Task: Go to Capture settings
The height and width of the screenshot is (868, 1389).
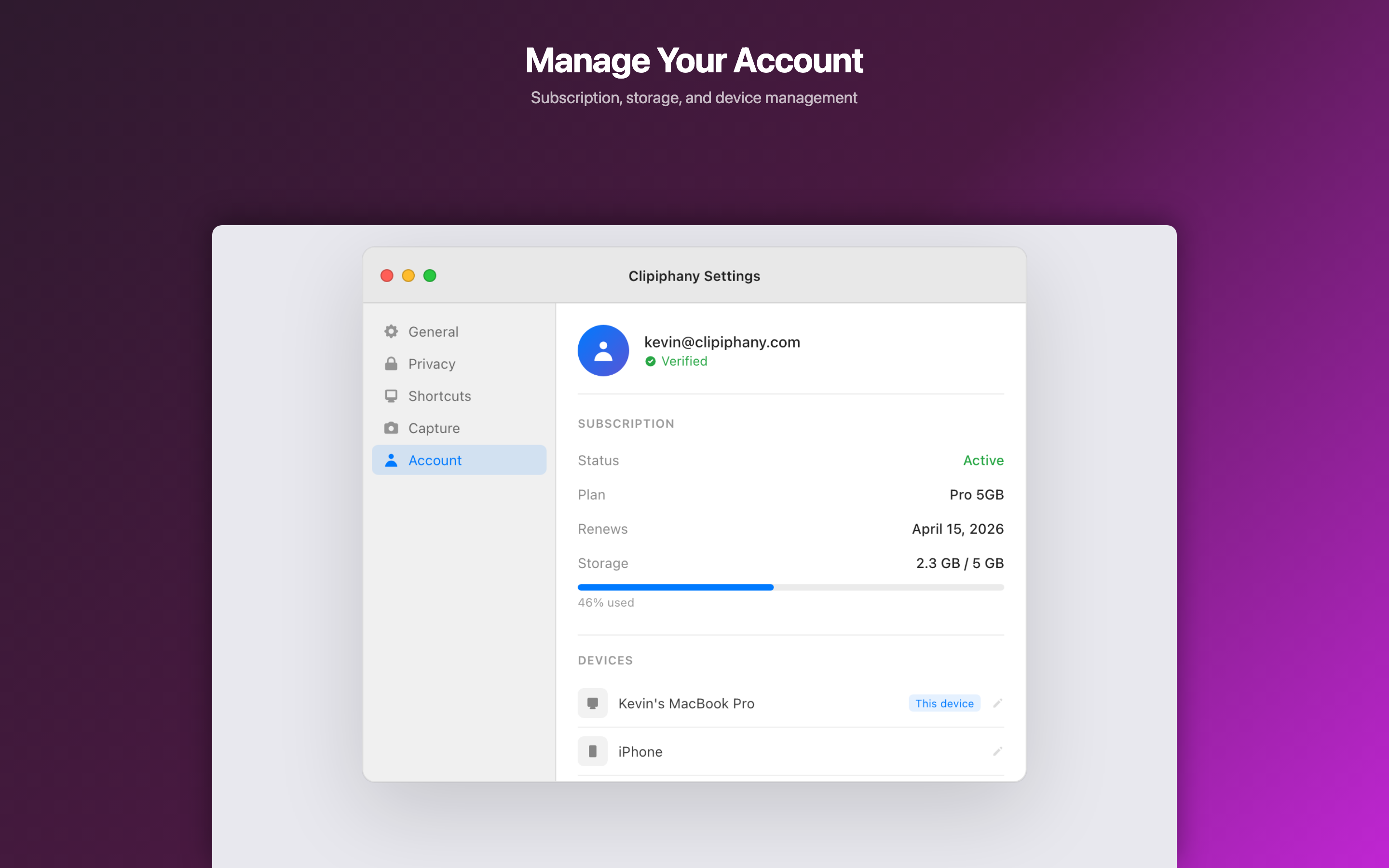Action: [459, 428]
